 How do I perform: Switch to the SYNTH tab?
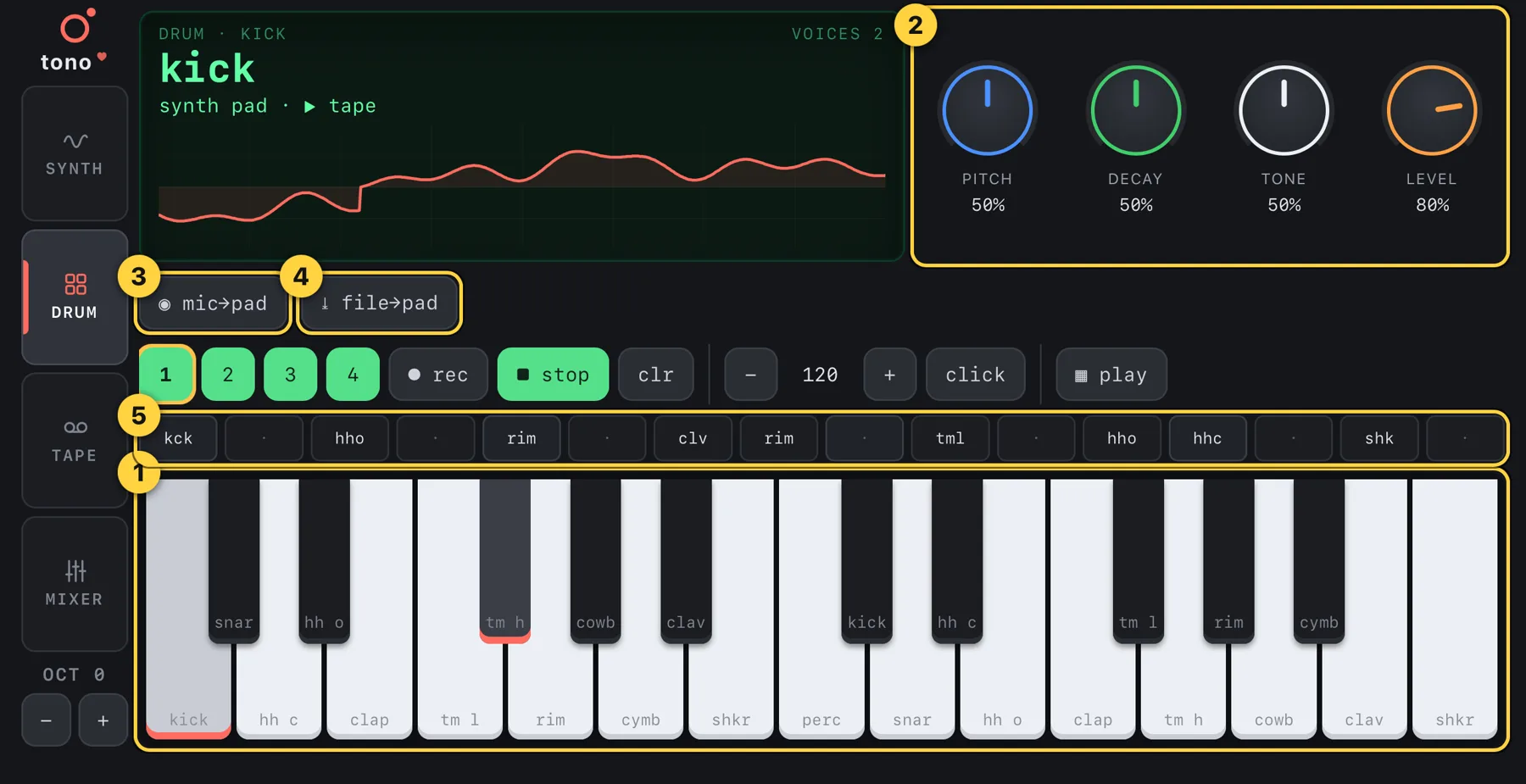(x=75, y=153)
